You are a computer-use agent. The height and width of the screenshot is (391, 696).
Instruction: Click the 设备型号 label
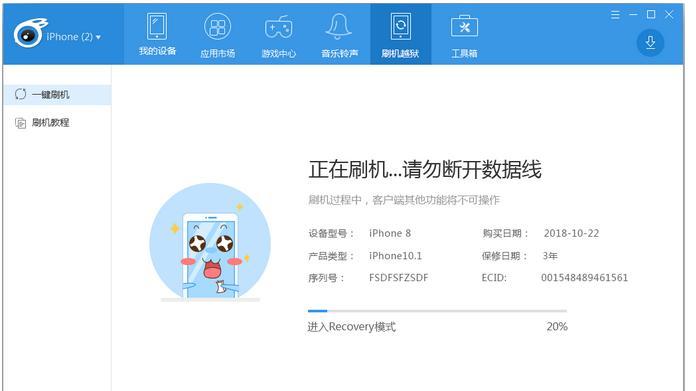click(x=331, y=233)
